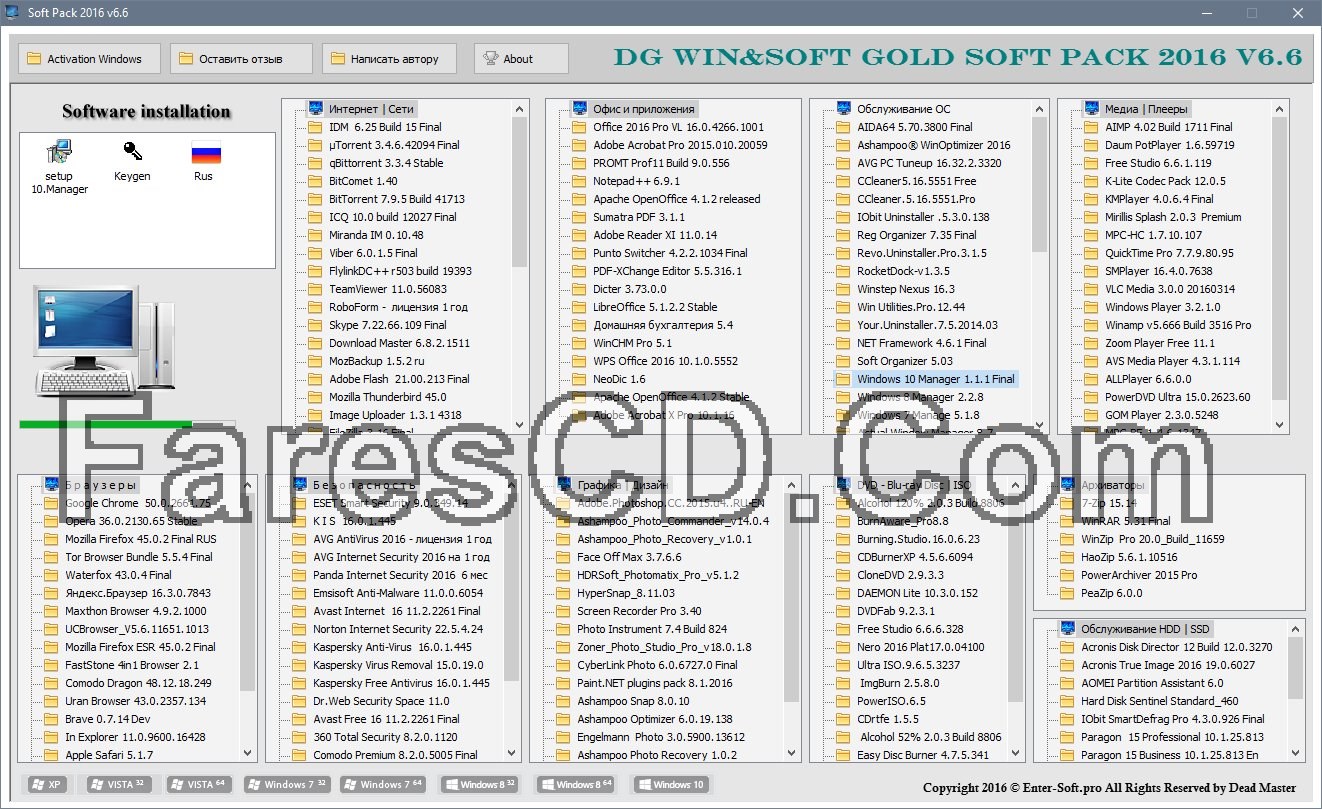Click the Медиа | Плееры list scrollbar thumb
Screen dimensions: 1322x809
coord(1280,259)
